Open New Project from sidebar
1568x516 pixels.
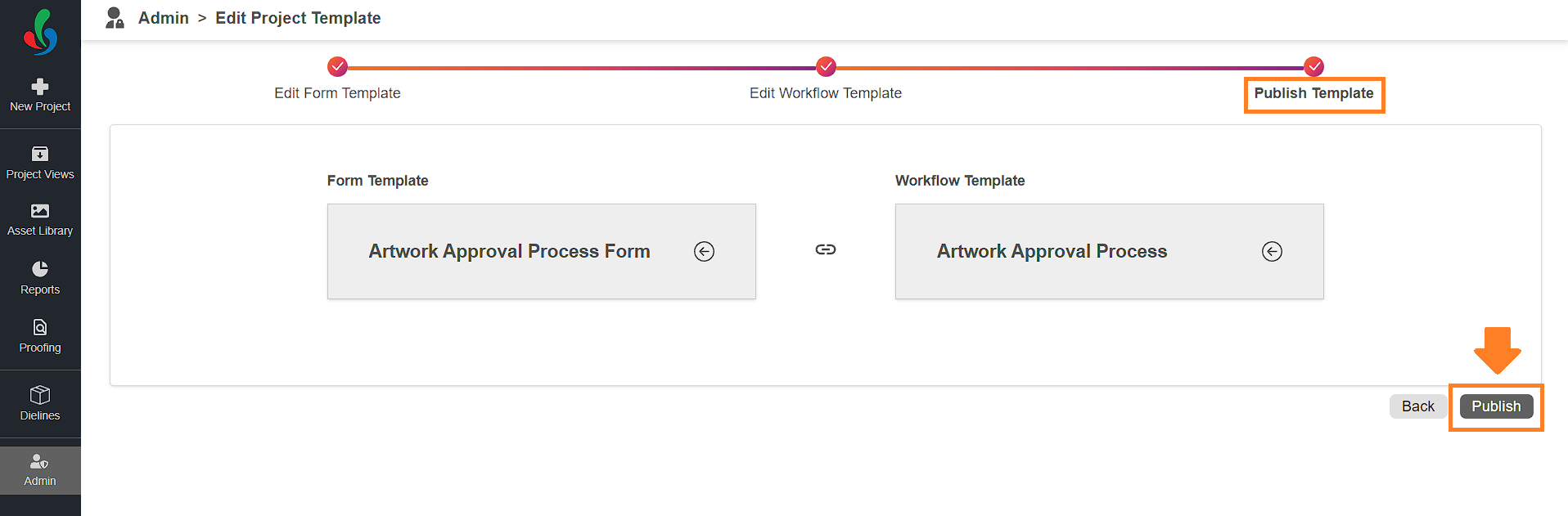(x=40, y=96)
